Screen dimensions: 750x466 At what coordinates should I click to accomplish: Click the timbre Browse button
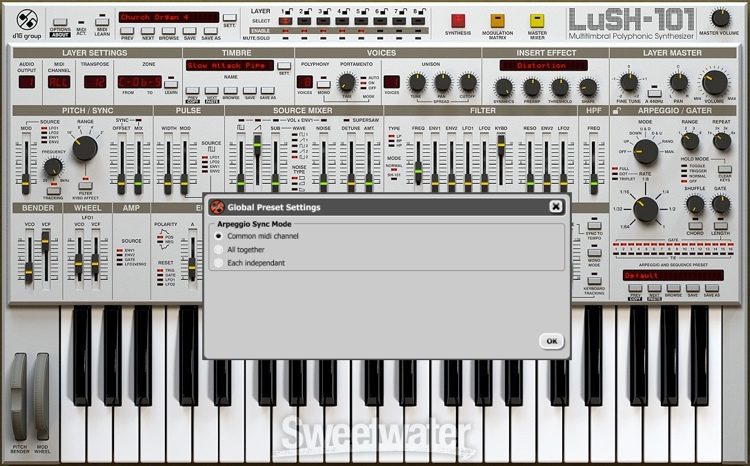[x=230, y=90]
